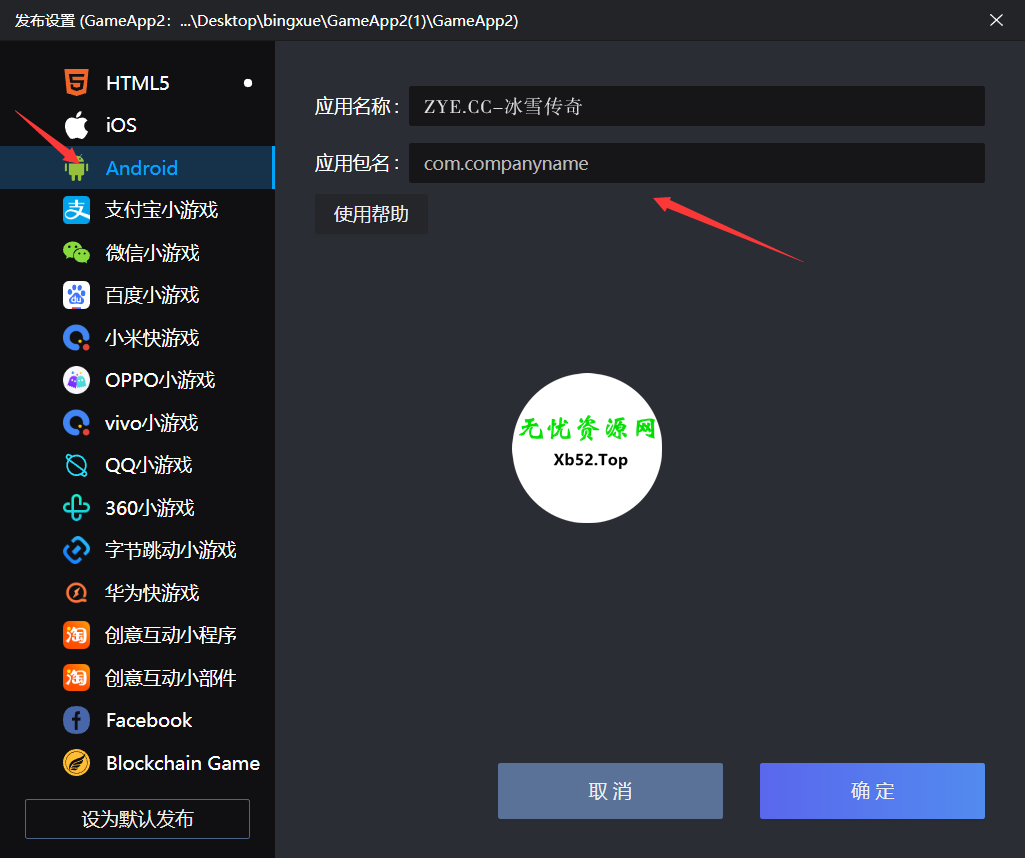
Task: Click the Alipay mini game icon
Action: 76,210
